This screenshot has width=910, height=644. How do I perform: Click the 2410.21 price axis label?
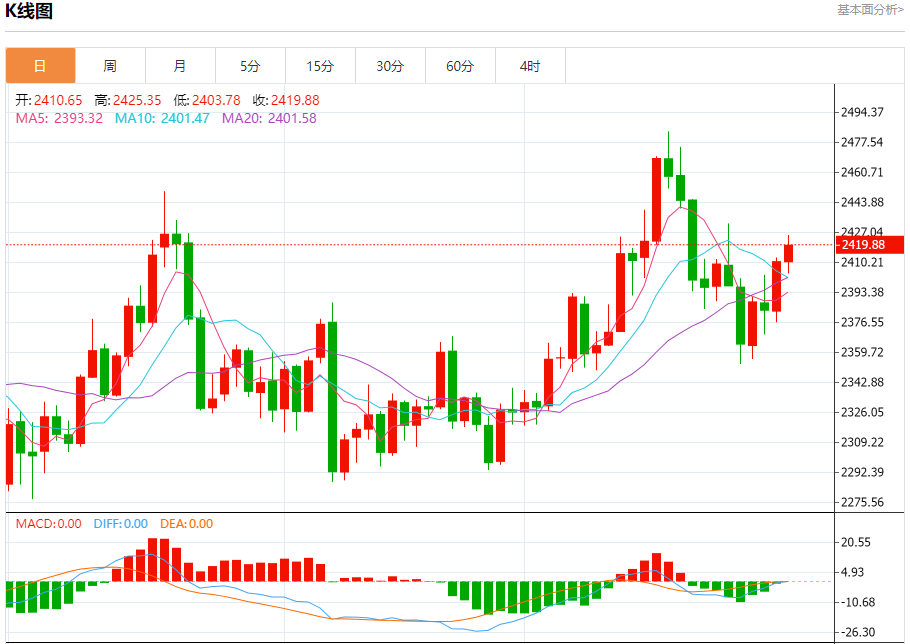tap(862, 262)
